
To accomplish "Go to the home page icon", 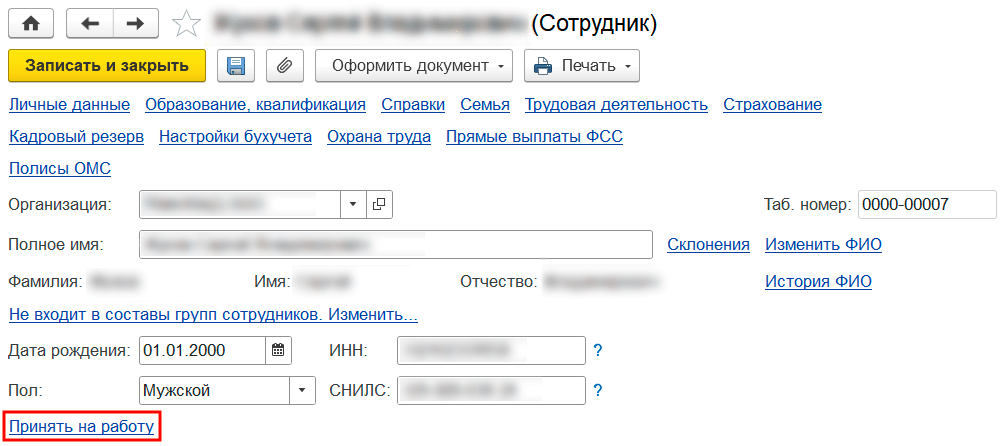I will click(x=30, y=23).
